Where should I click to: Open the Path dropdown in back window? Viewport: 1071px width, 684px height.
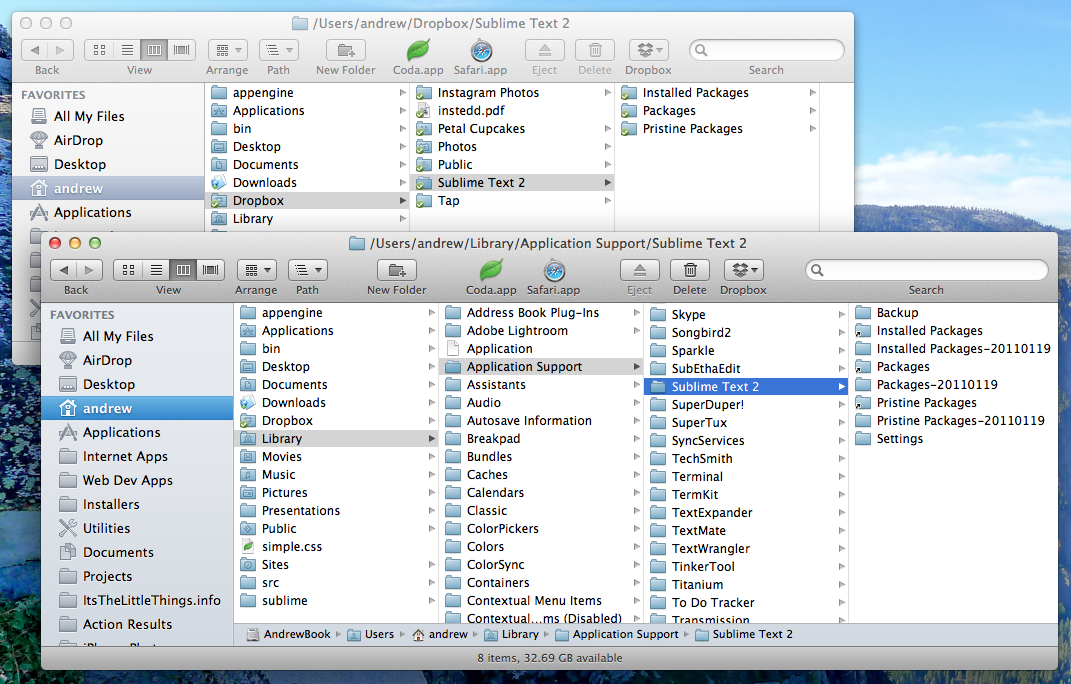(279, 51)
